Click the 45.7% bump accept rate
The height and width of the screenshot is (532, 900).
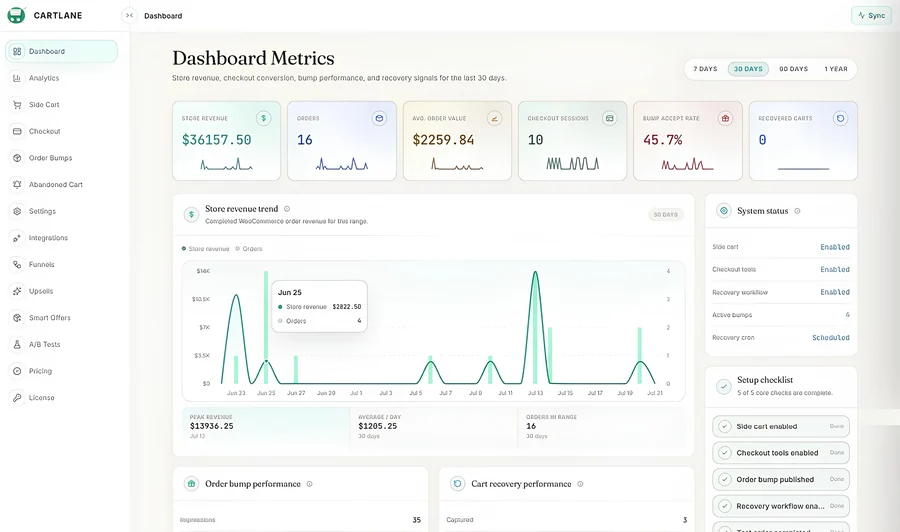(x=662, y=140)
